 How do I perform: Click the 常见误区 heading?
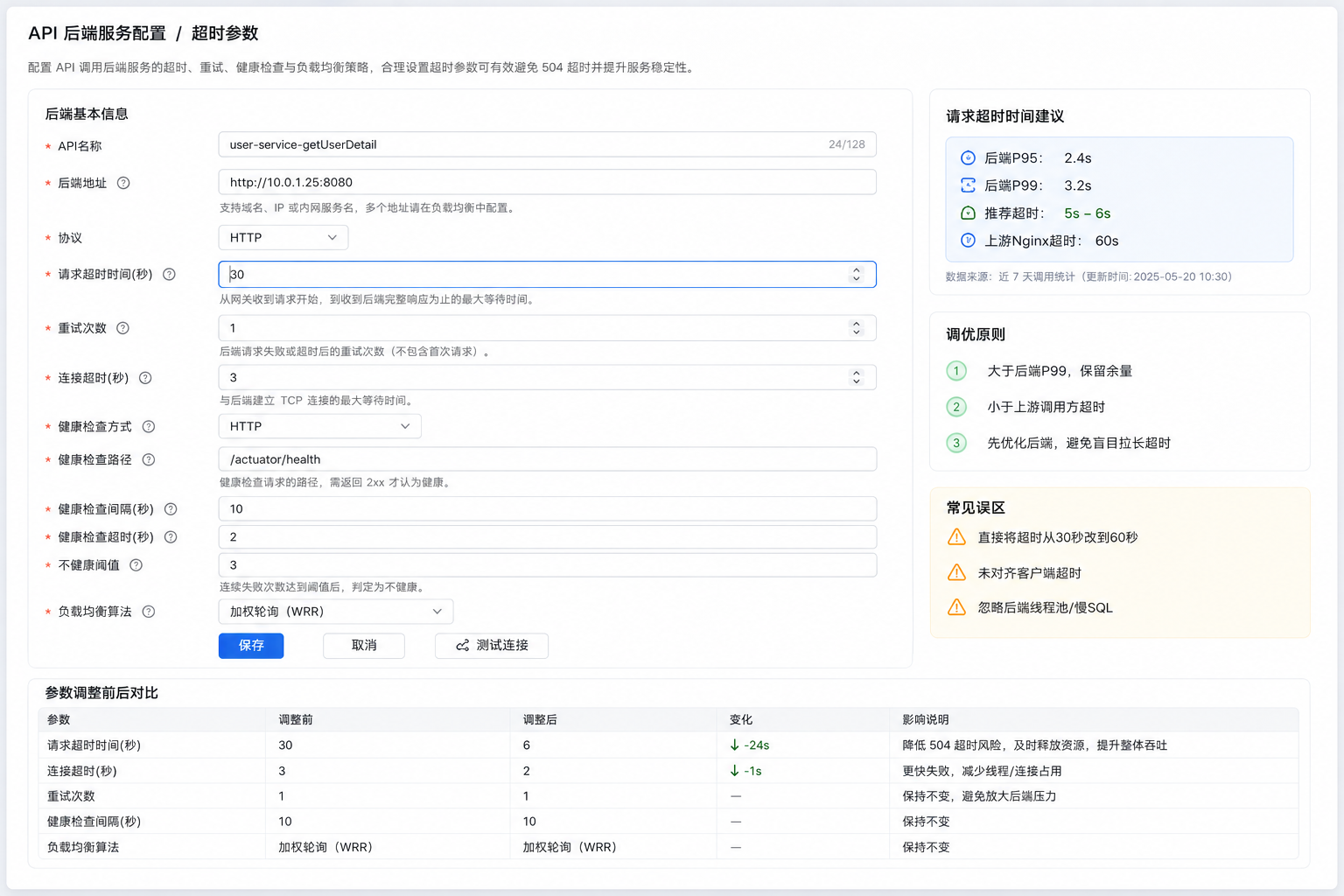pyautogui.click(x=976, y=507)
